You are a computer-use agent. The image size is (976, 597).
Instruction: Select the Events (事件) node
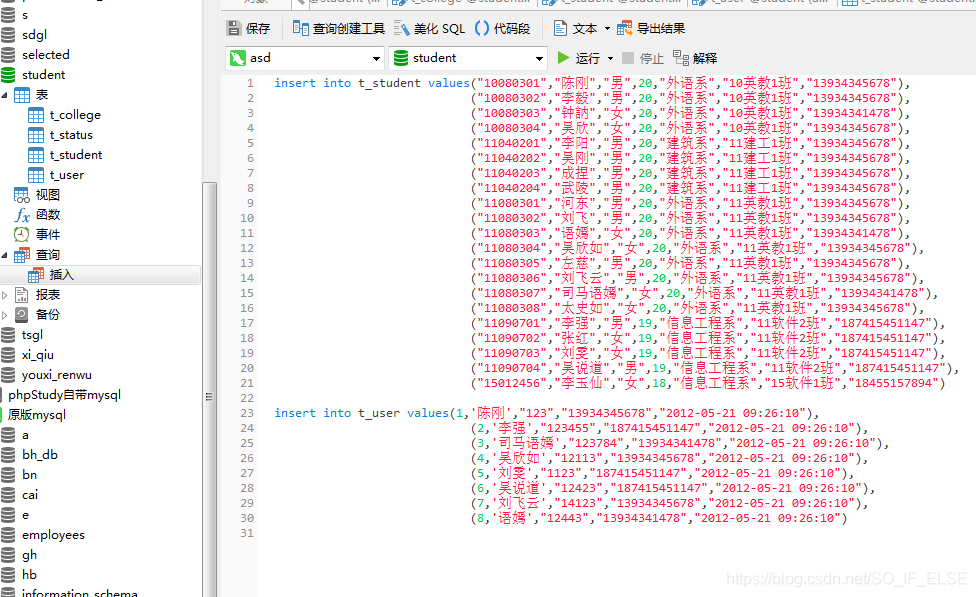coord(47,235)
